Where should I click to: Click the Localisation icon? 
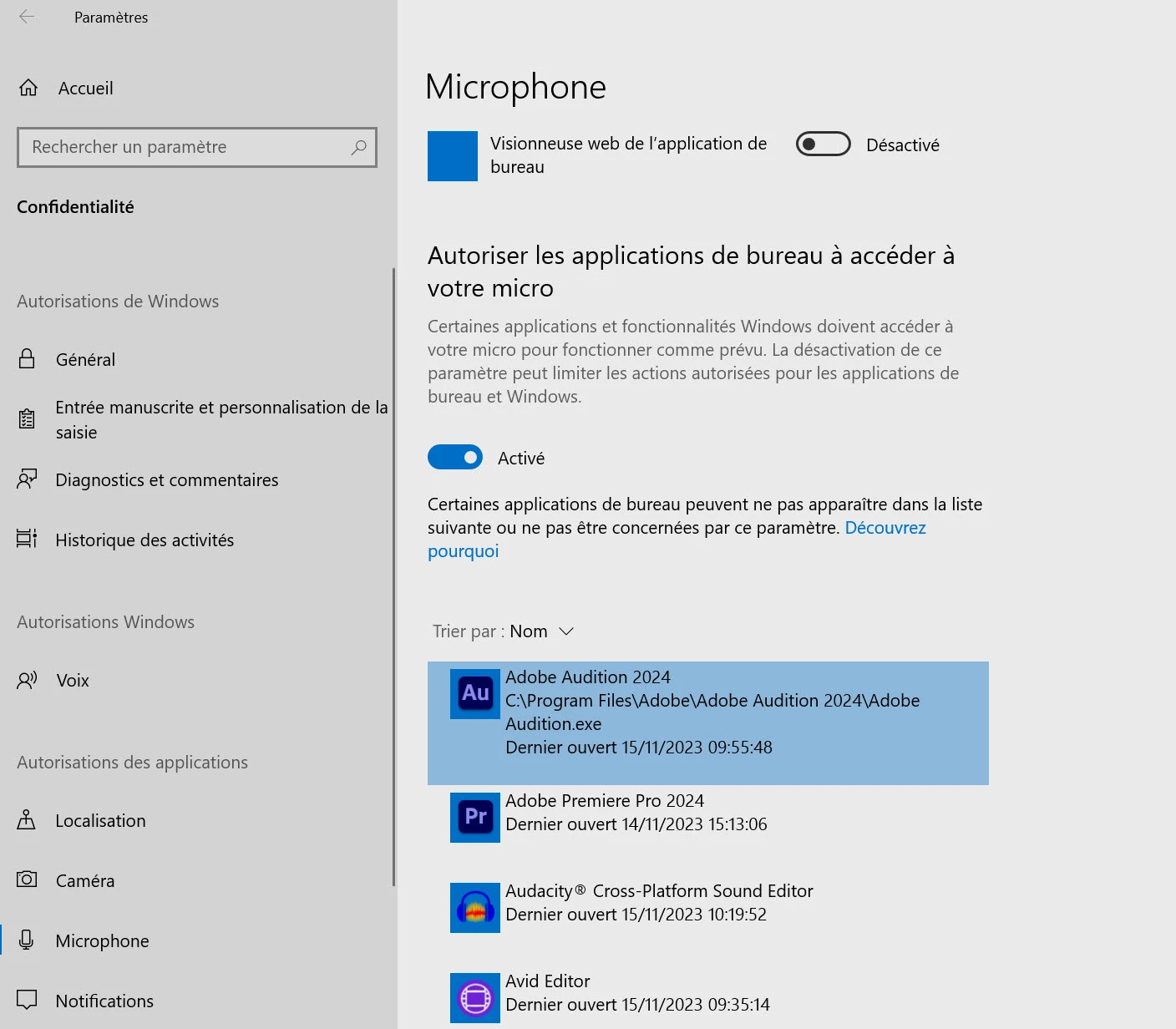(27, 820)
